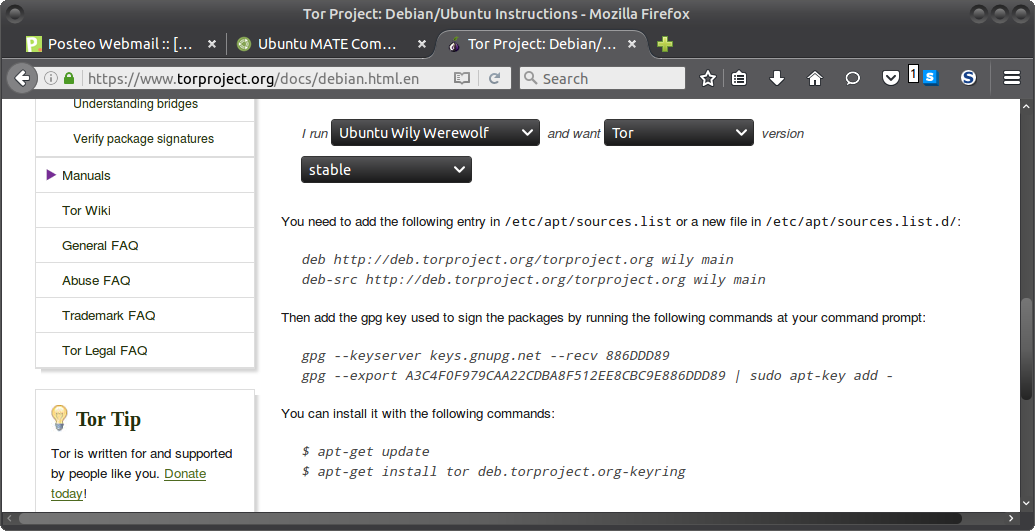Click the vertical scrollbar down arrow
Viewport: 1035px width, 531px height.
(1026, 503)
